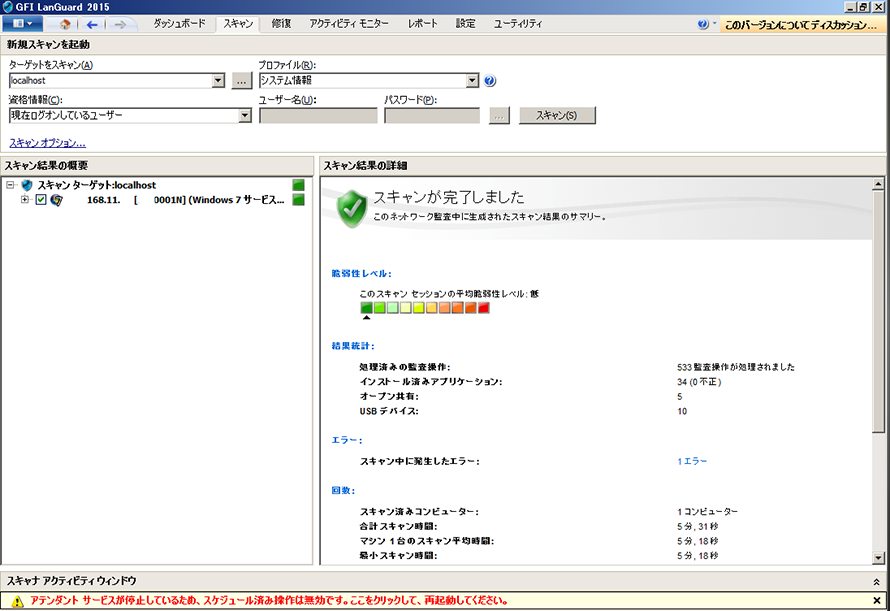
Task: Select the Windows 7 computer tree row
Action: (185, 200)
